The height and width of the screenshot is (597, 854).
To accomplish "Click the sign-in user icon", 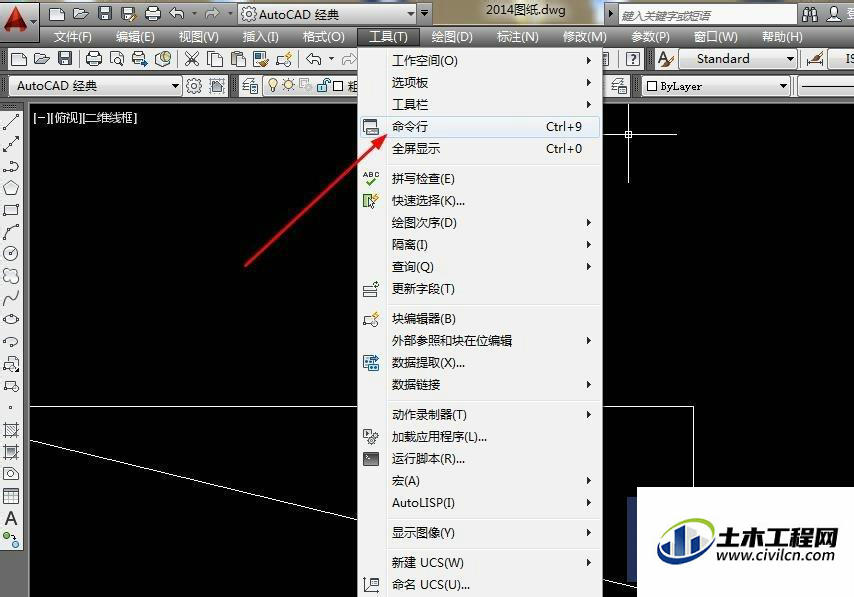I will click(x=833, y=14).
